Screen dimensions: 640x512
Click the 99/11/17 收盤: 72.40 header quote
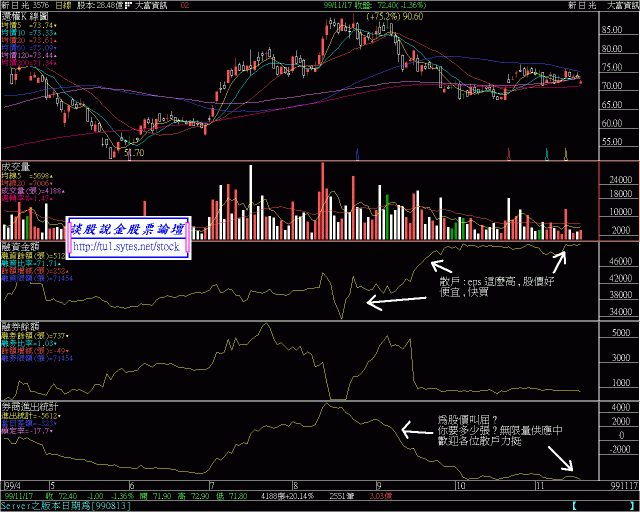[x=375, y=5]
